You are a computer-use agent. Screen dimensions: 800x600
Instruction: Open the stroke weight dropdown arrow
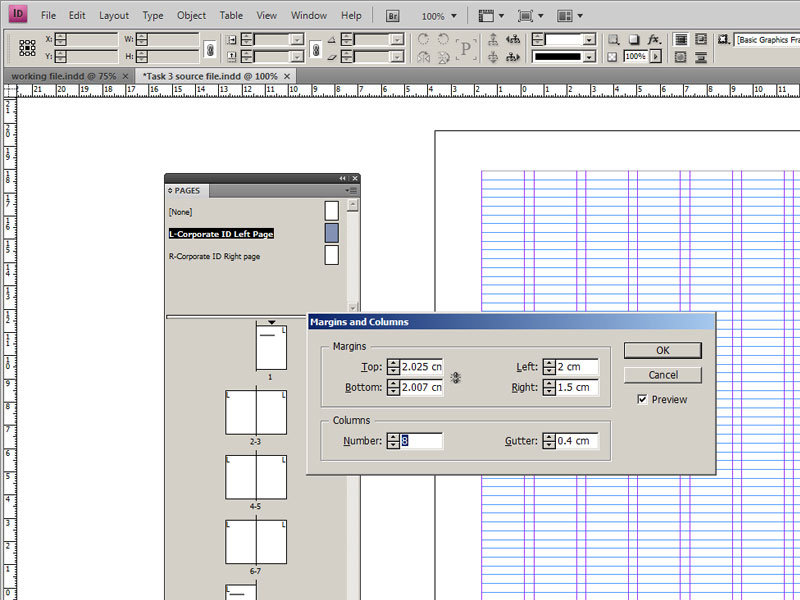click(589, 39)
